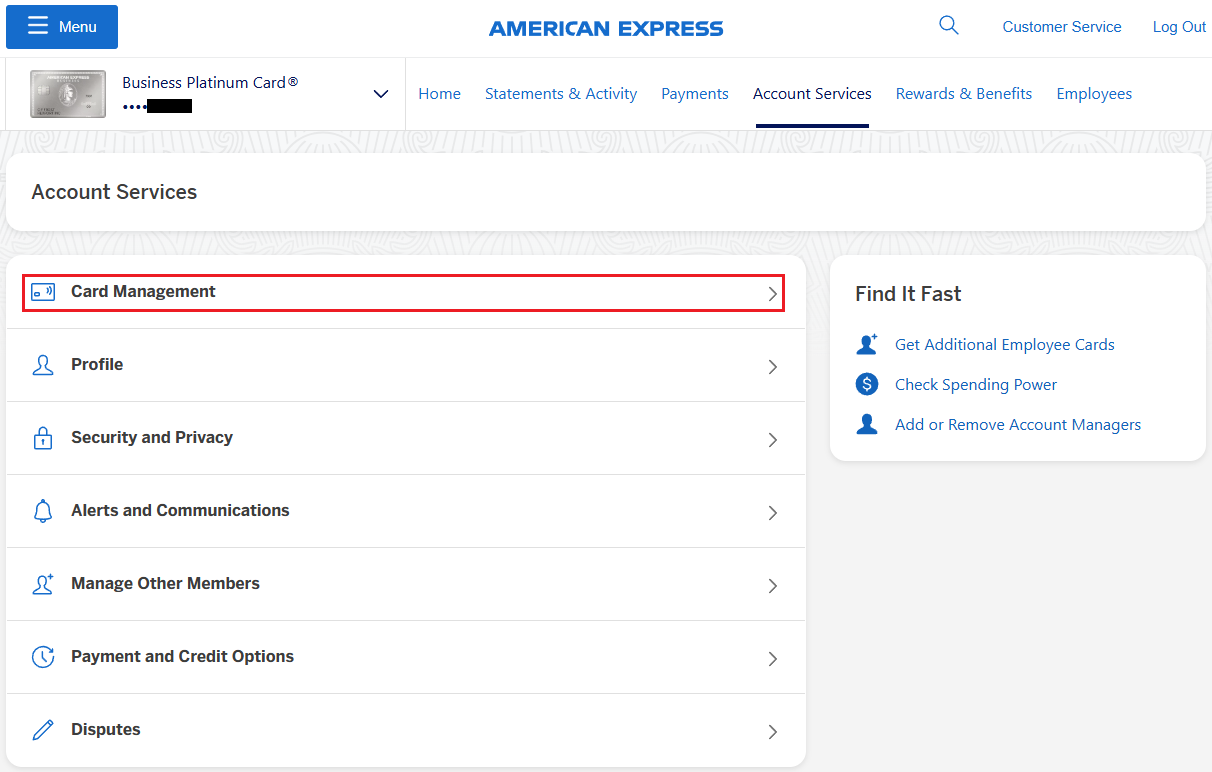Click the Disputes pencil icon
The width and height of the screenshot is (1212, 772).
43,730
